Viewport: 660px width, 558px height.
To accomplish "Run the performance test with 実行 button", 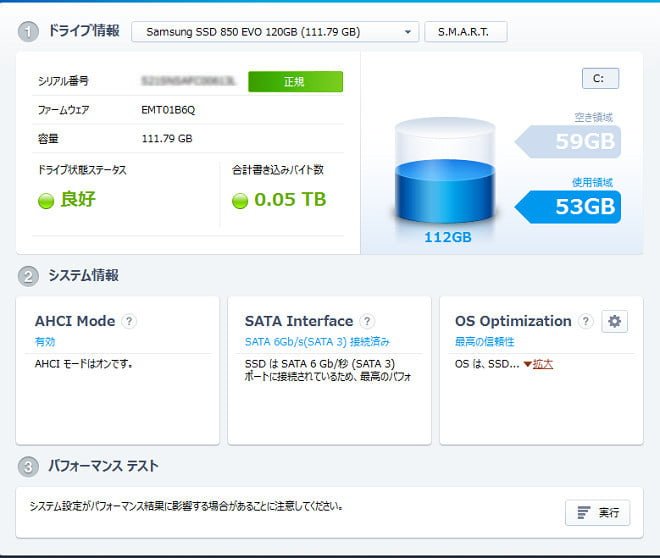I will [599, 513].
